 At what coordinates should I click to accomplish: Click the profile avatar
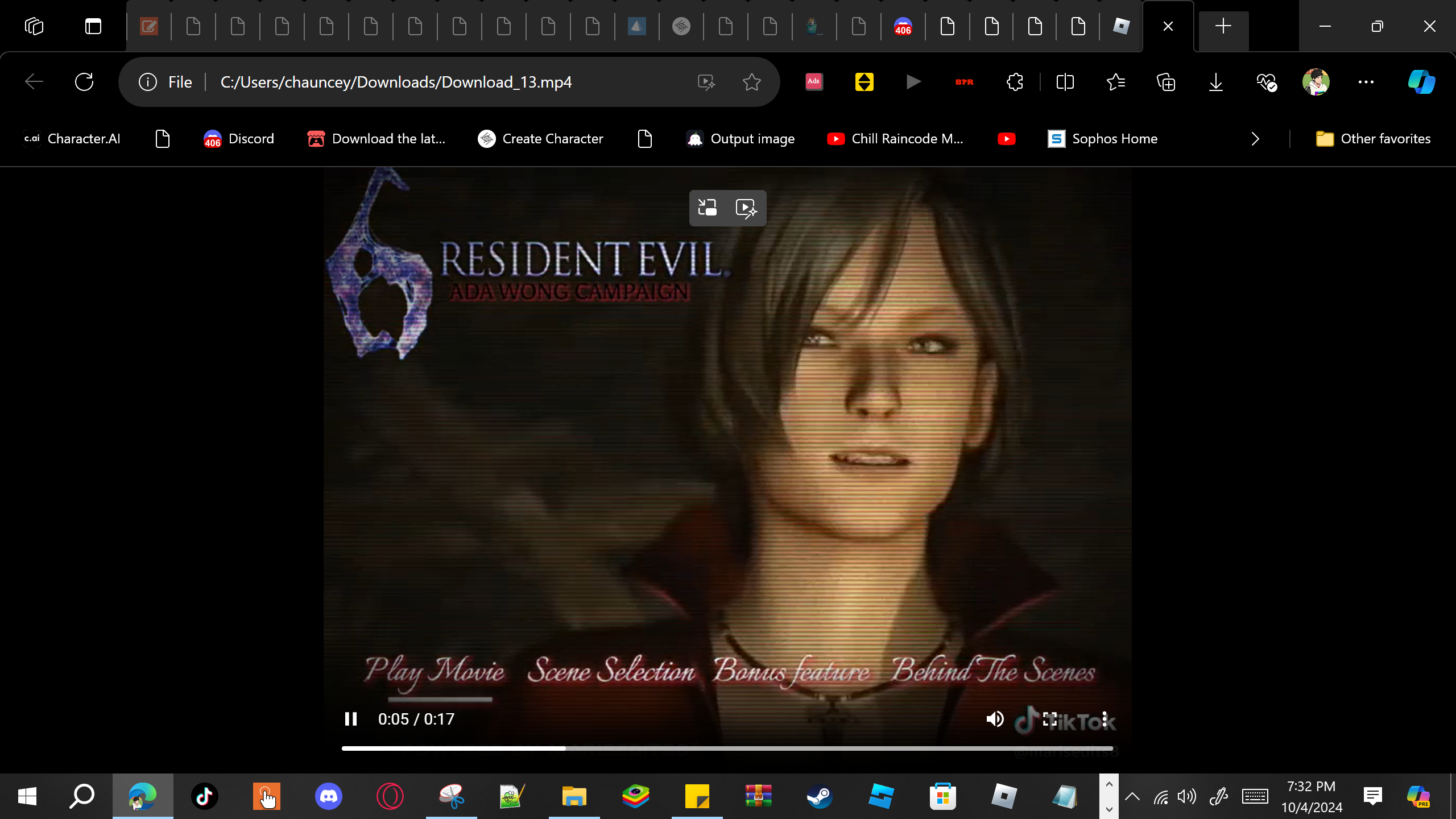click(x=1316, y=82)
